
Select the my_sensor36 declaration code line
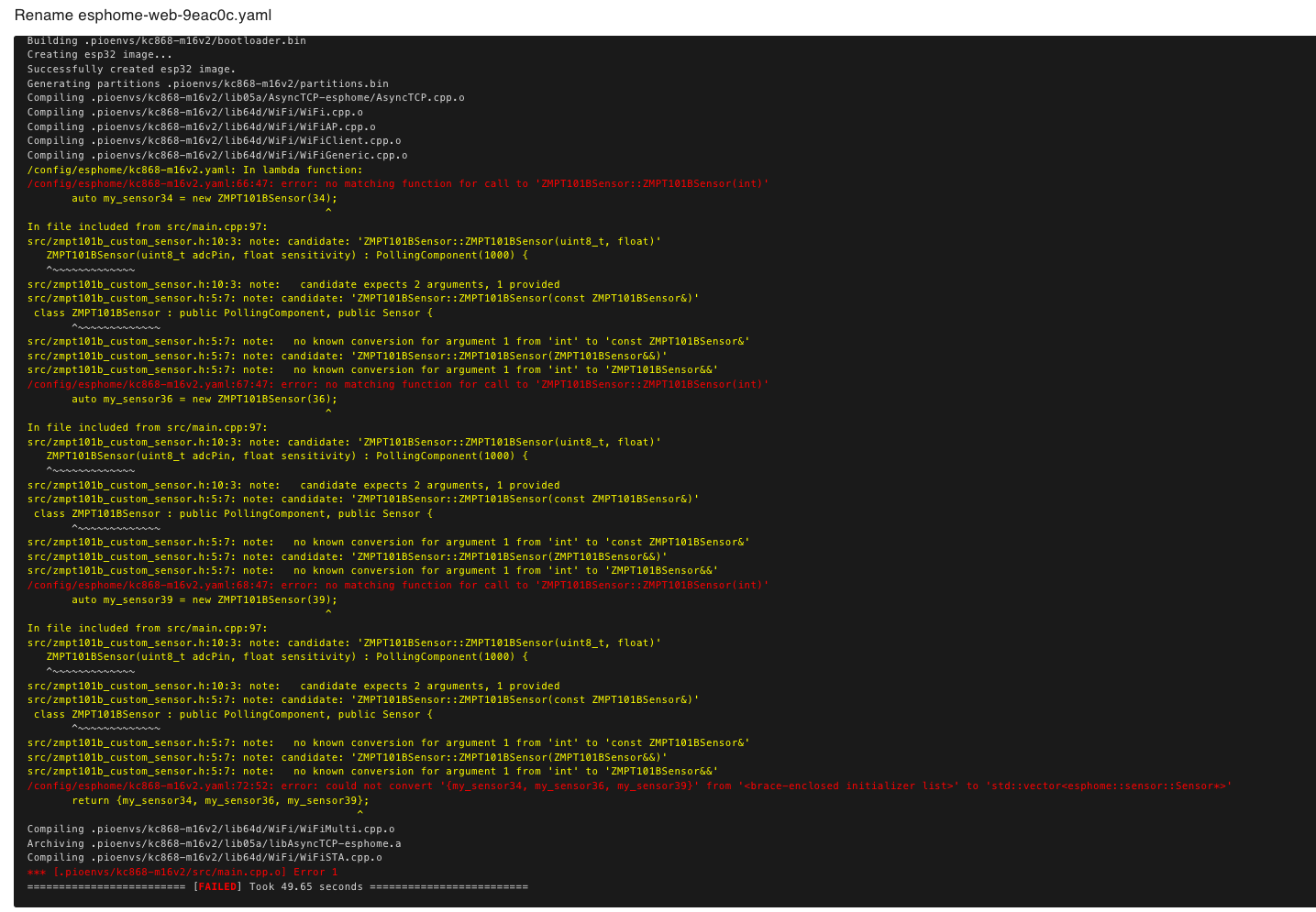coord(204,399)
